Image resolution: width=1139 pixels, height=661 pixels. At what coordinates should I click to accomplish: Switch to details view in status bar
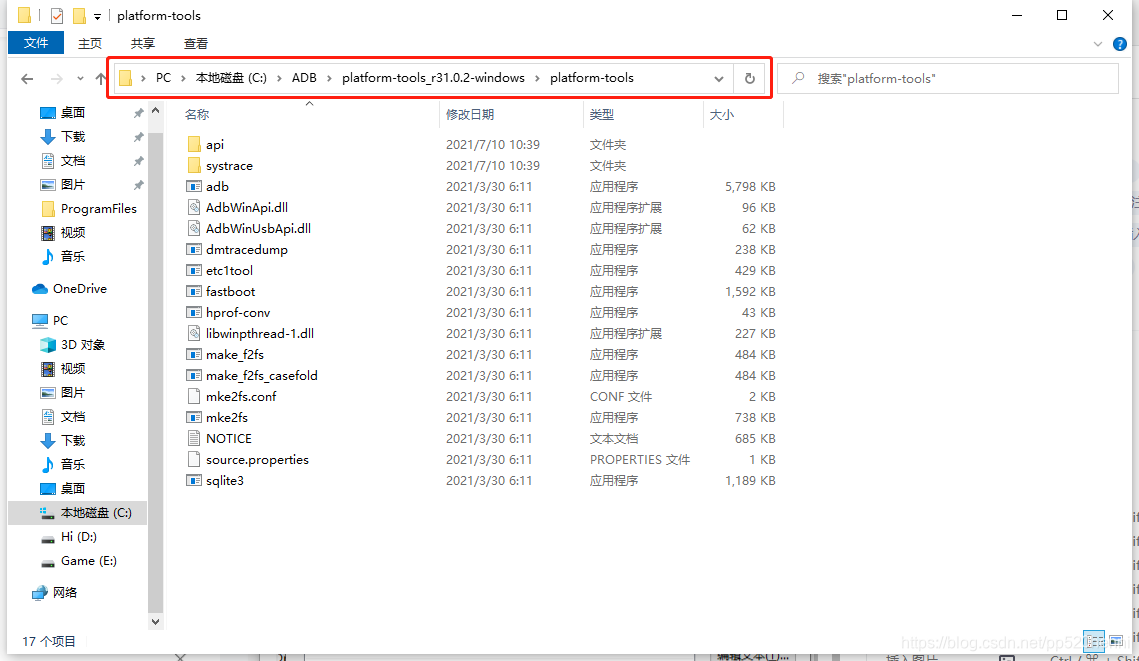pyautogui.click(x=1094, y=641)
